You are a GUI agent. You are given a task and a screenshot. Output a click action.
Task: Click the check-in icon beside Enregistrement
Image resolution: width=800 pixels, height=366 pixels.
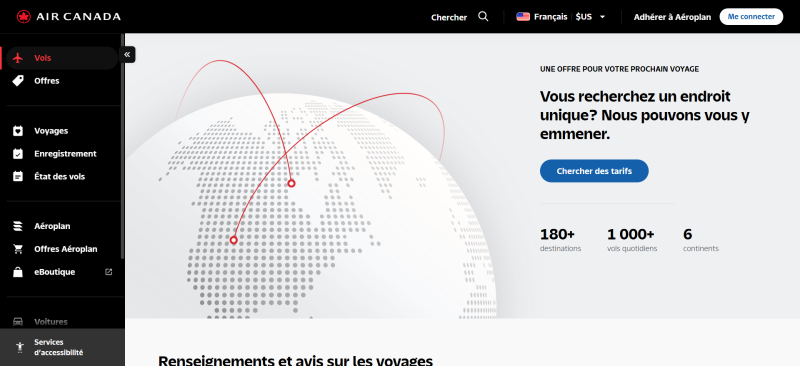click(18, 154)
